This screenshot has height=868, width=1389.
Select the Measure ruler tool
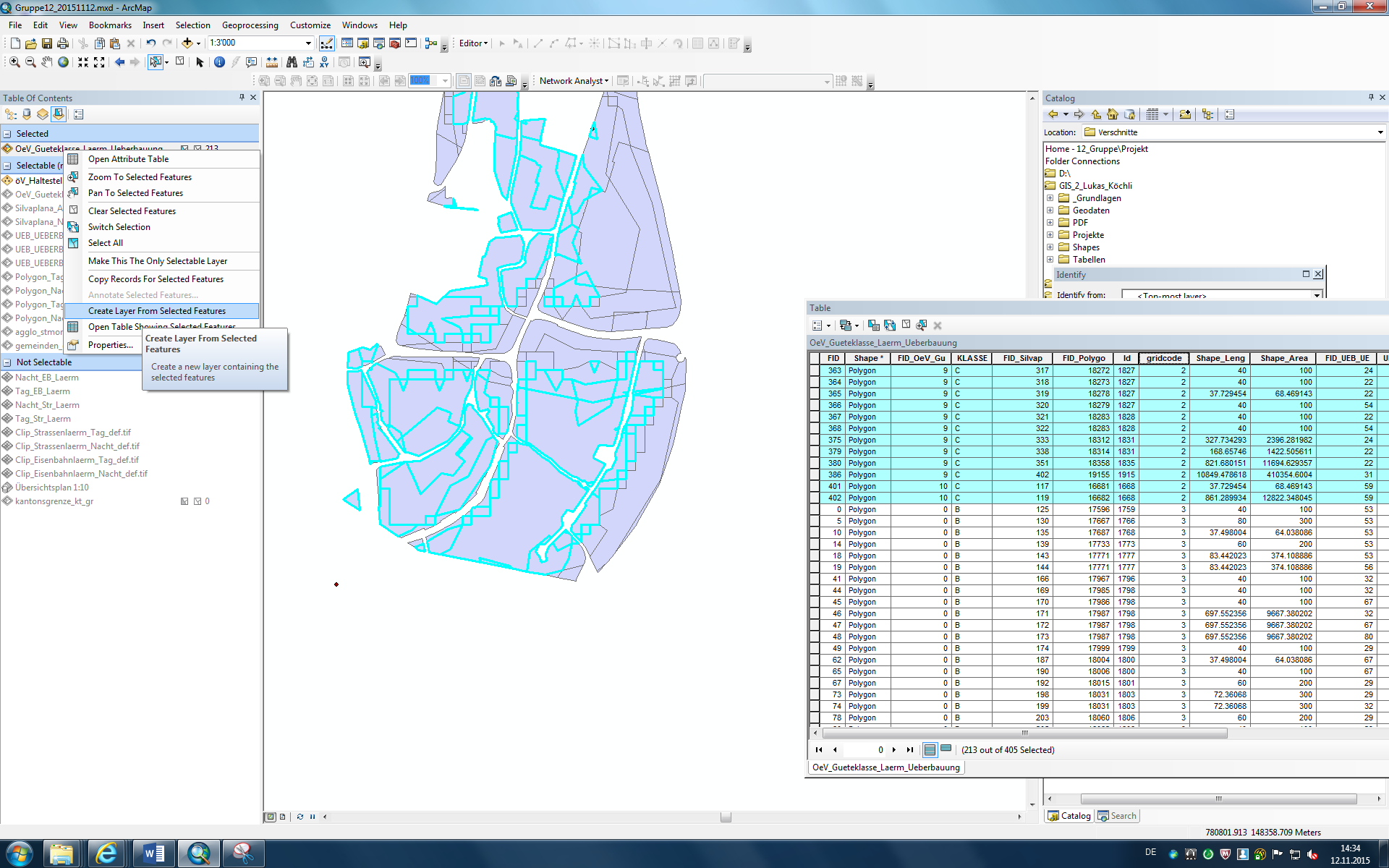click(x=272, y=62)
